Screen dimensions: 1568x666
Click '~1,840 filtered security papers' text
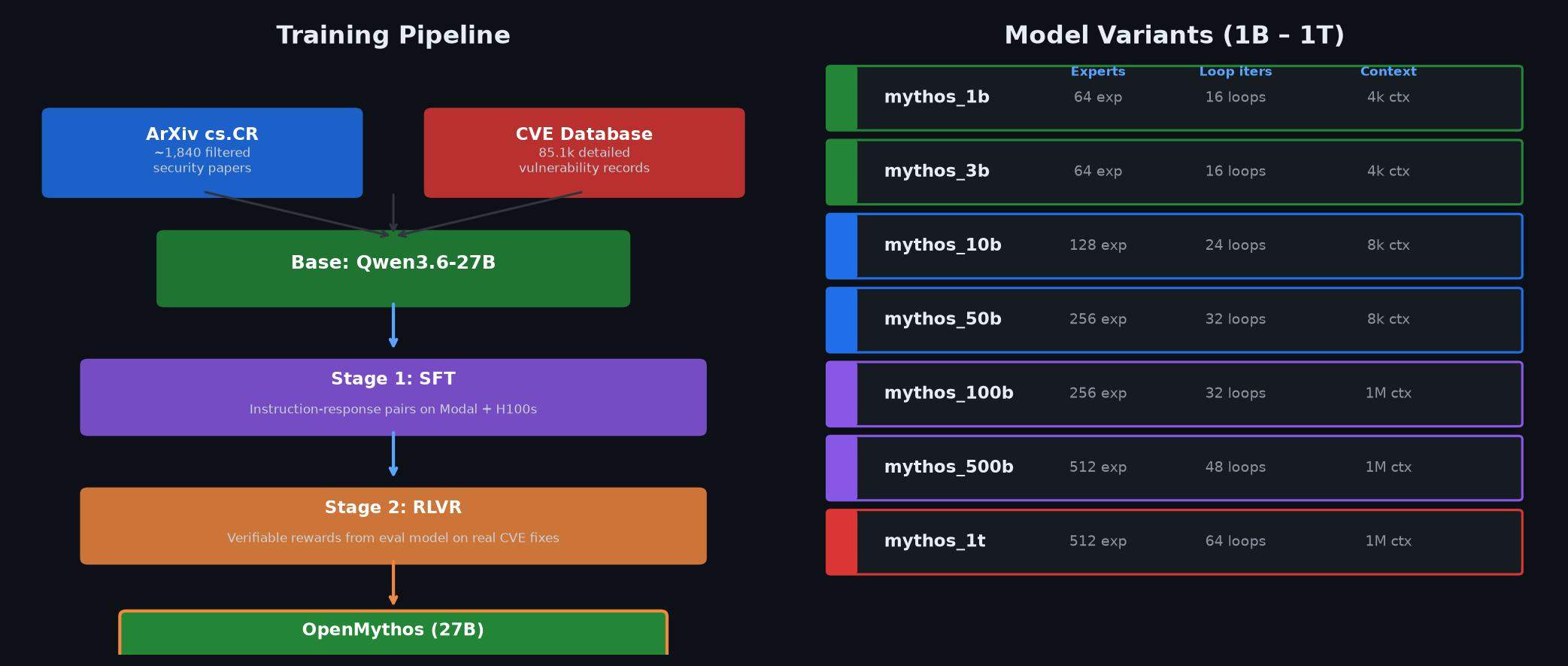click(x=202, y=160)
